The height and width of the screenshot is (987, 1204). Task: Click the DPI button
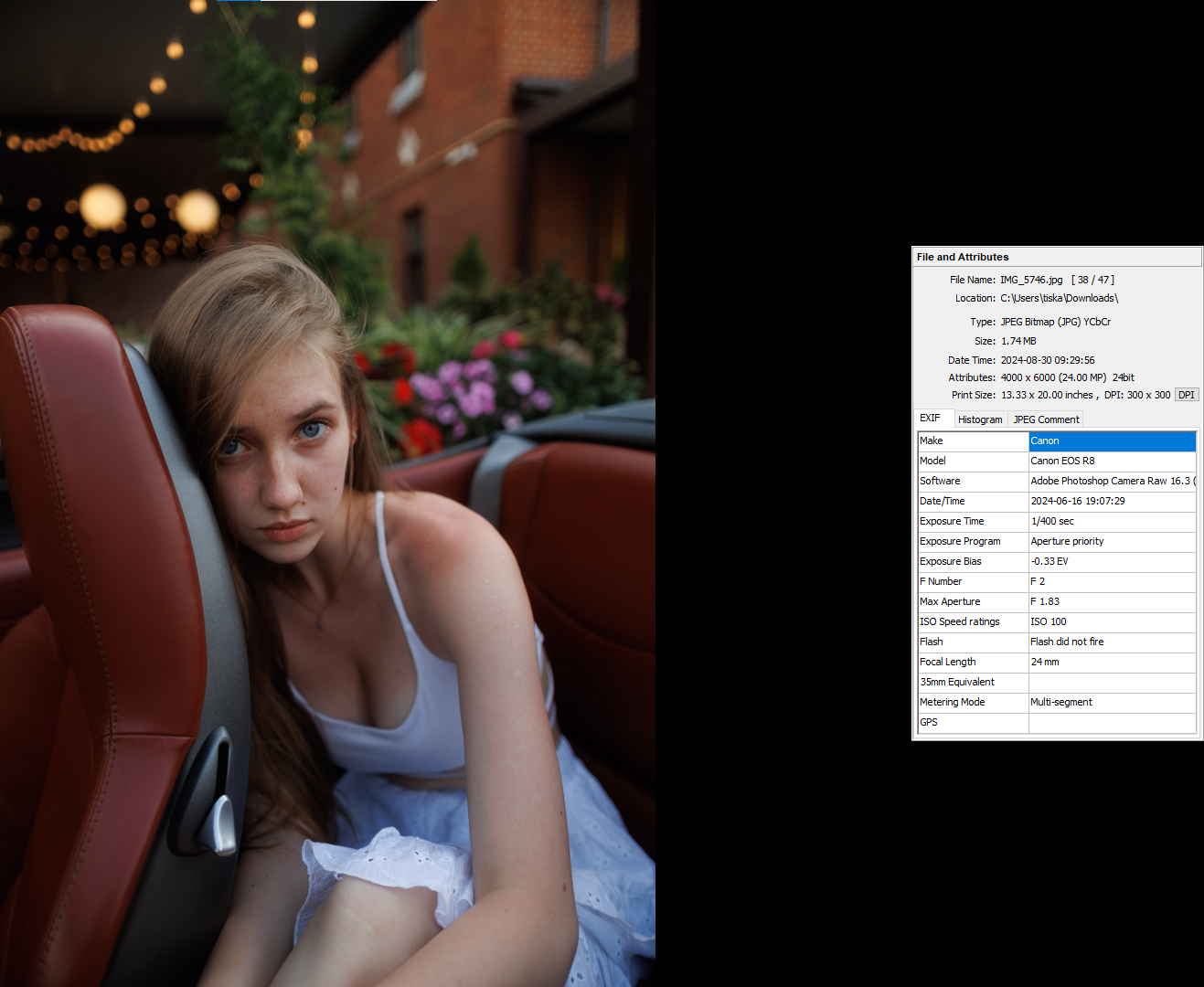coord(1186,395)
